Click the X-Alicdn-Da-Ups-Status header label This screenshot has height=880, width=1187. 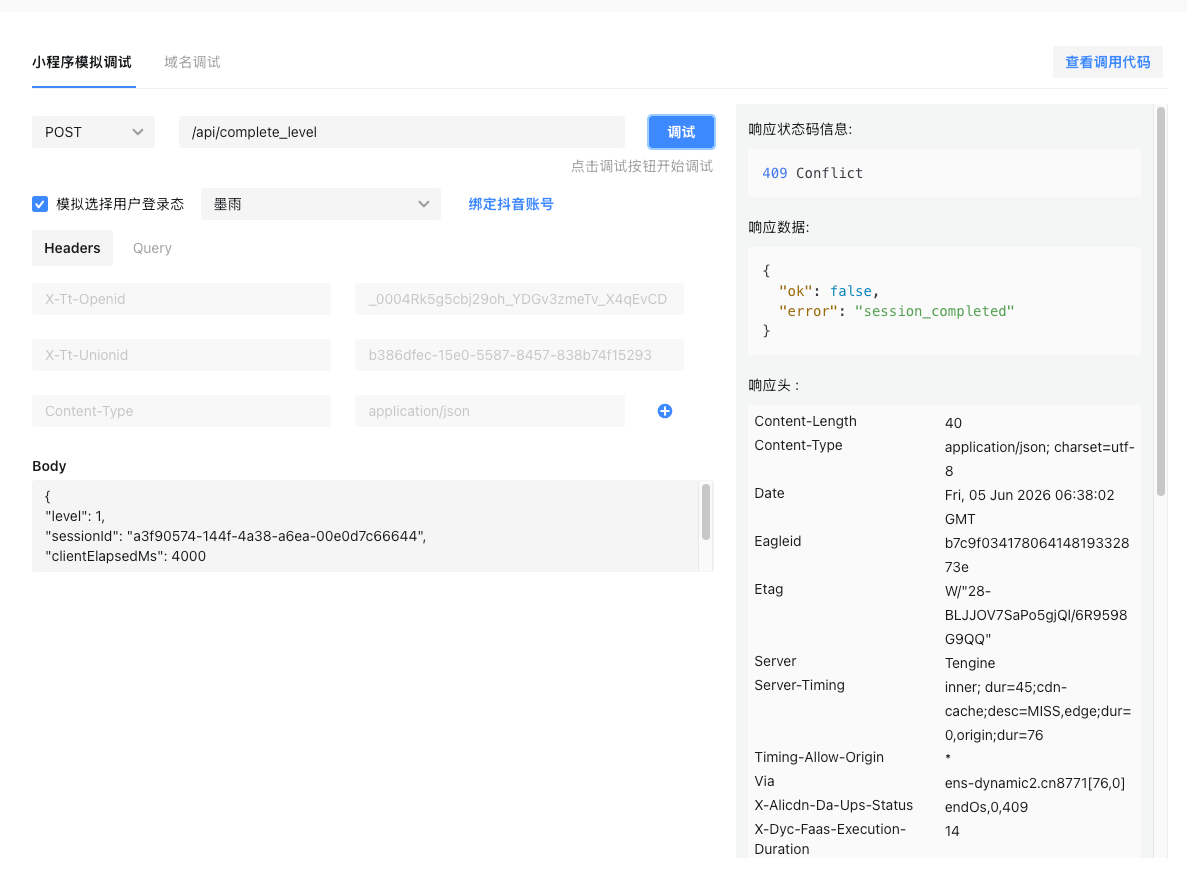[x=833, y=805]
